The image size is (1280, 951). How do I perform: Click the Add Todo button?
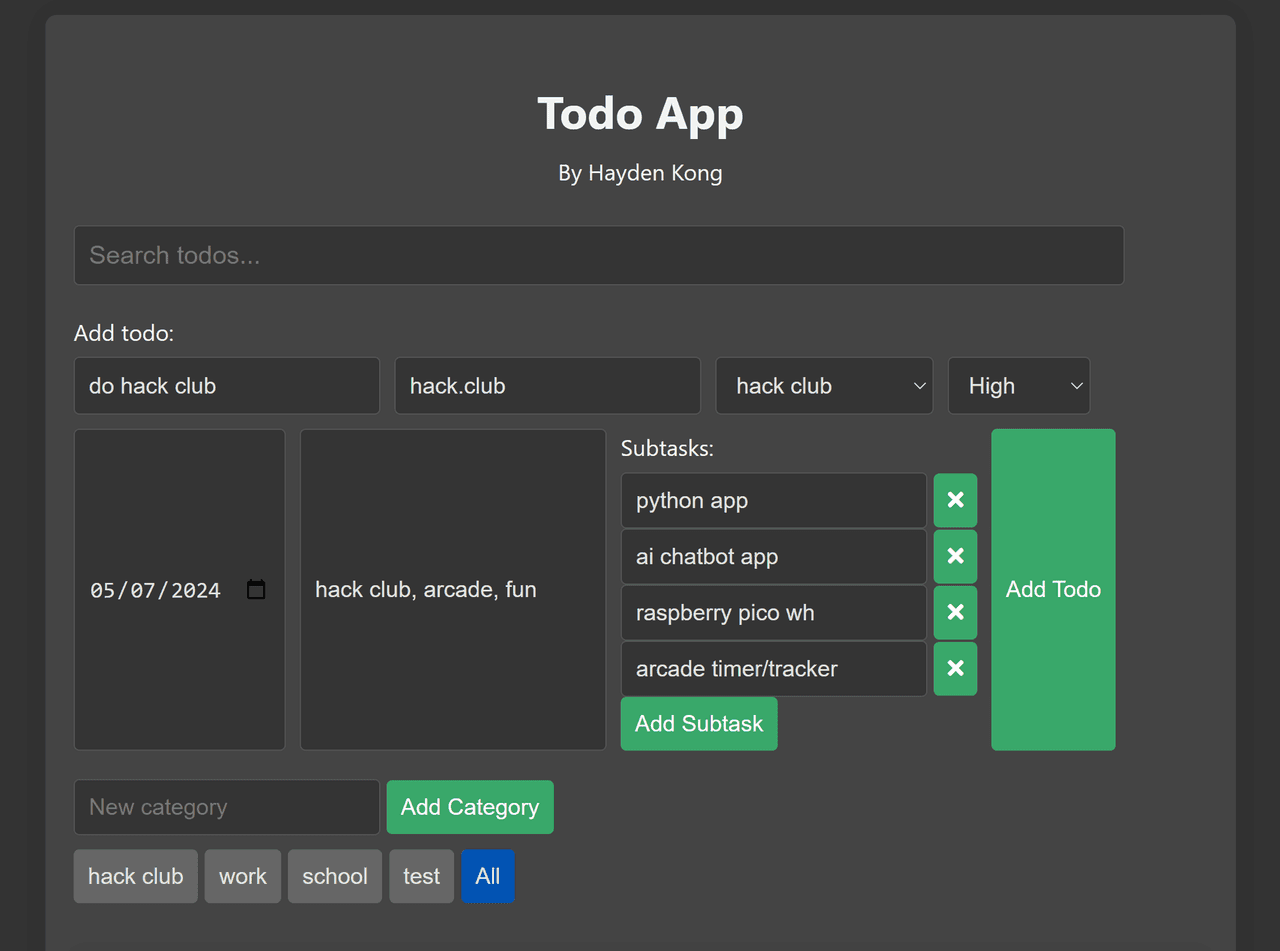(x=1053, y=589)
